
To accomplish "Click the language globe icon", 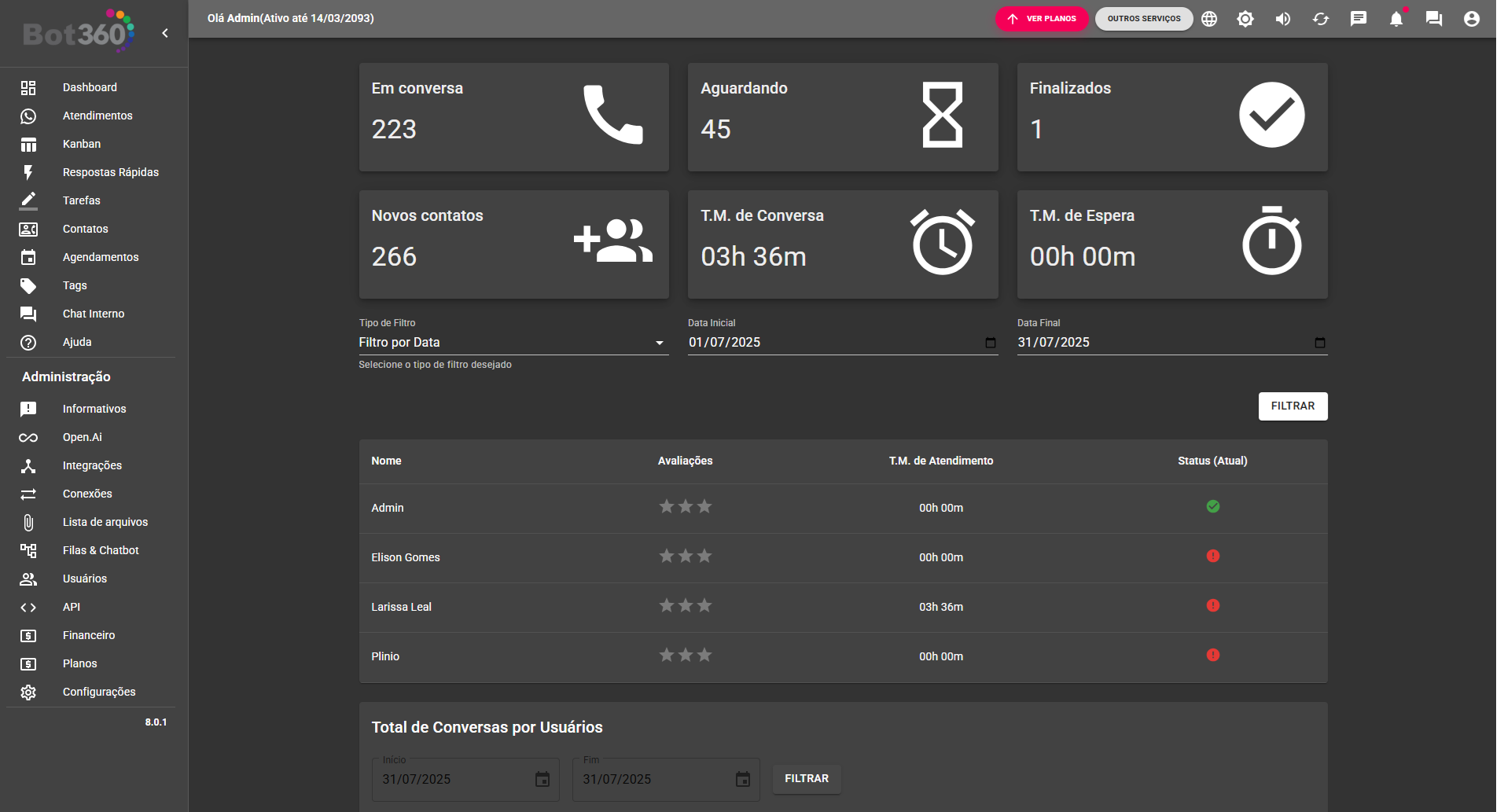I will (1209, 19).
